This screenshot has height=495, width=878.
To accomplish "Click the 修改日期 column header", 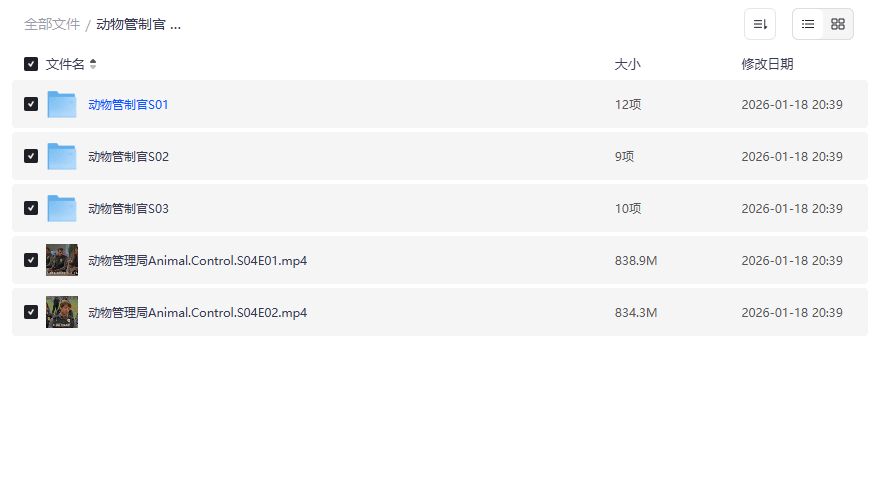I will (767, 64).
